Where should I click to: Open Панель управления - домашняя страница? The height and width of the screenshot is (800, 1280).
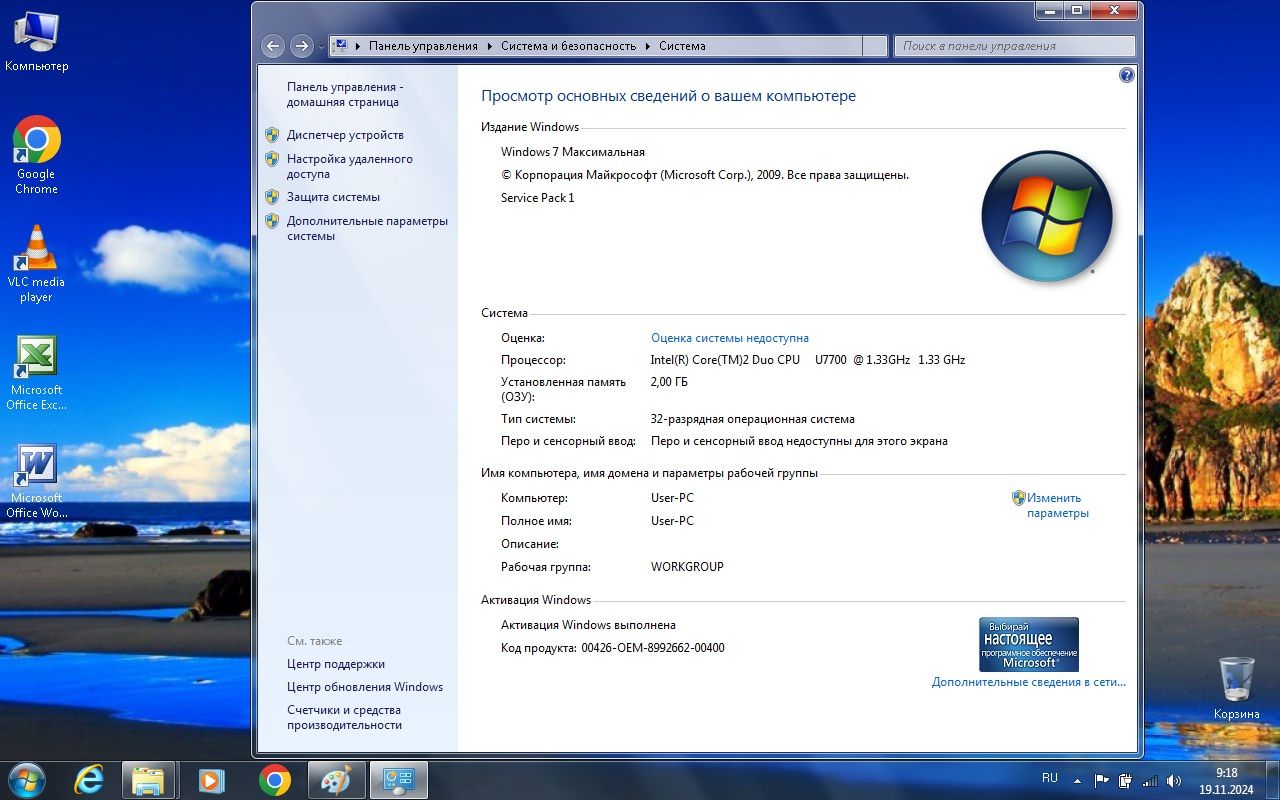point(345,94)
